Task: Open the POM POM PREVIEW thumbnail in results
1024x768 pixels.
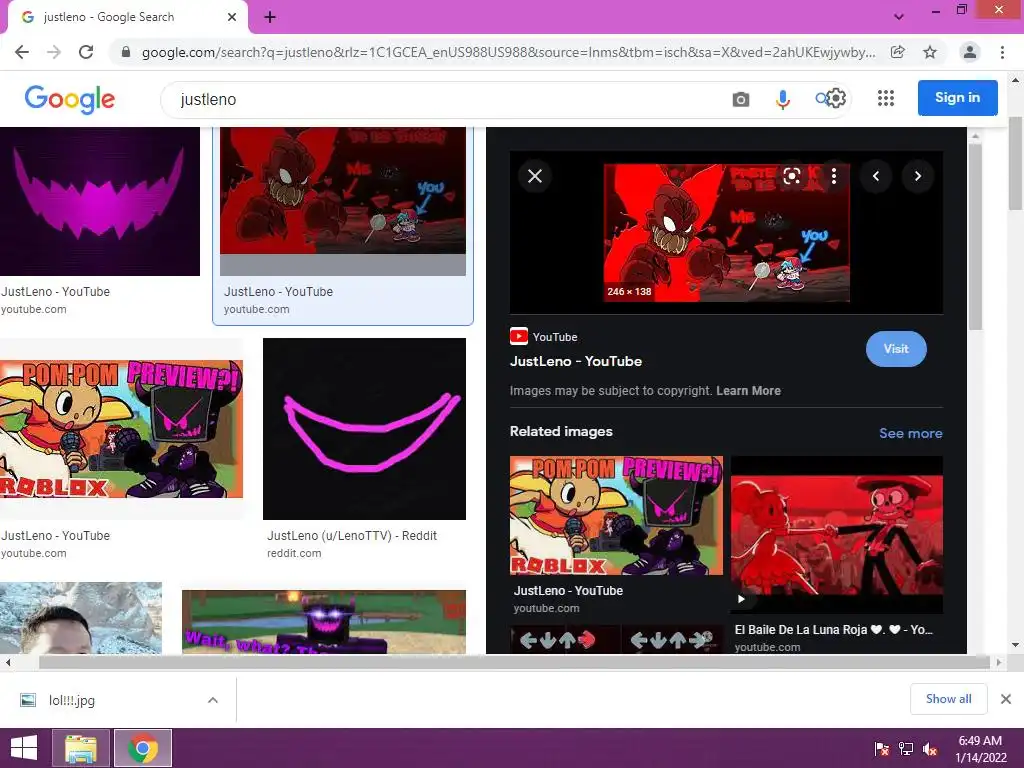Action: [x=121, y=428]
